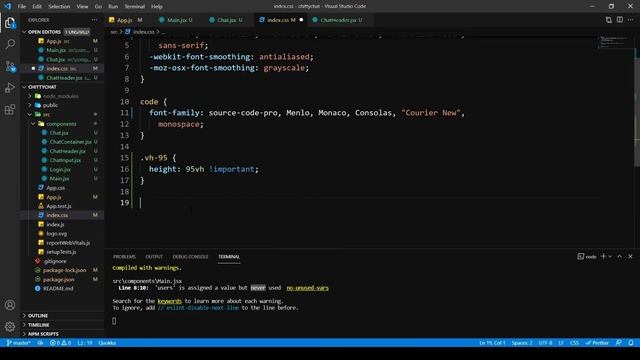Open the Explorer view in activity bar

(10, 23)
